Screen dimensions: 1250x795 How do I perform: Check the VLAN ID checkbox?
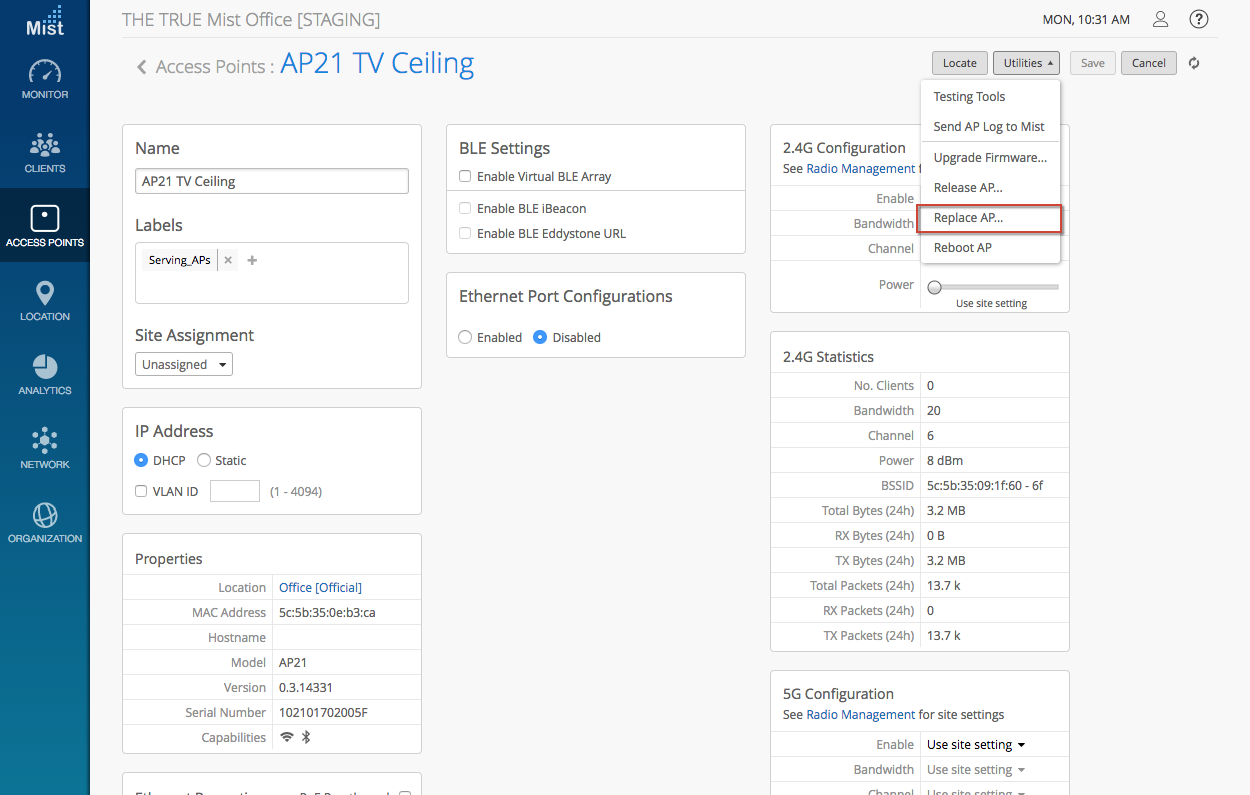(x=141, y=491)
